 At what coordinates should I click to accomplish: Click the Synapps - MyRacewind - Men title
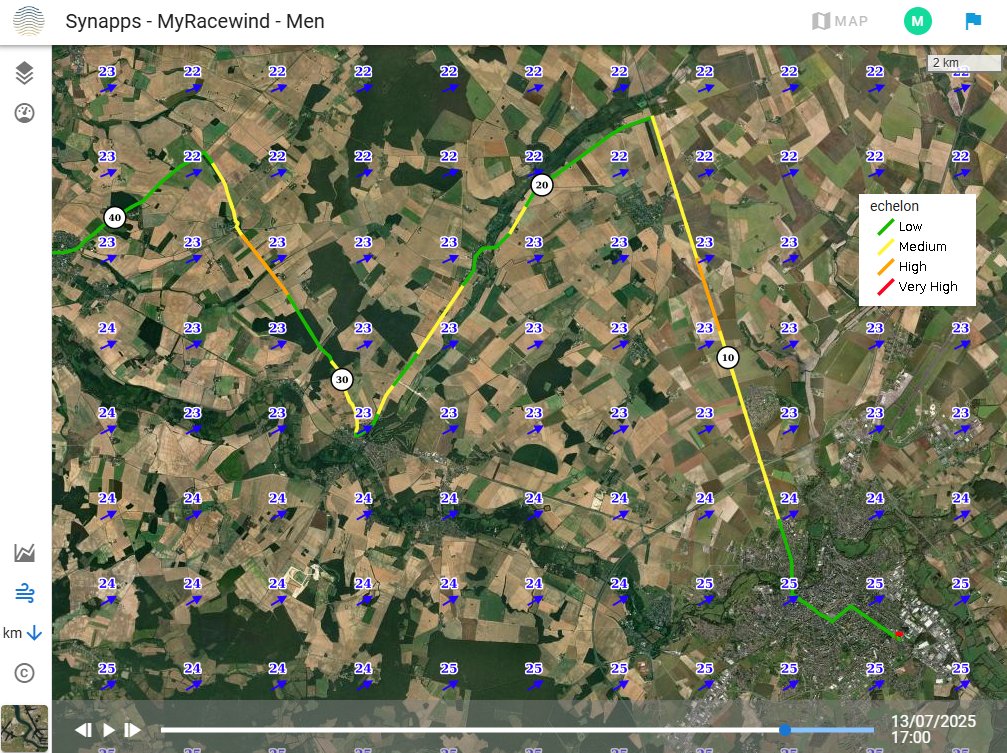[x=195, y=21]
